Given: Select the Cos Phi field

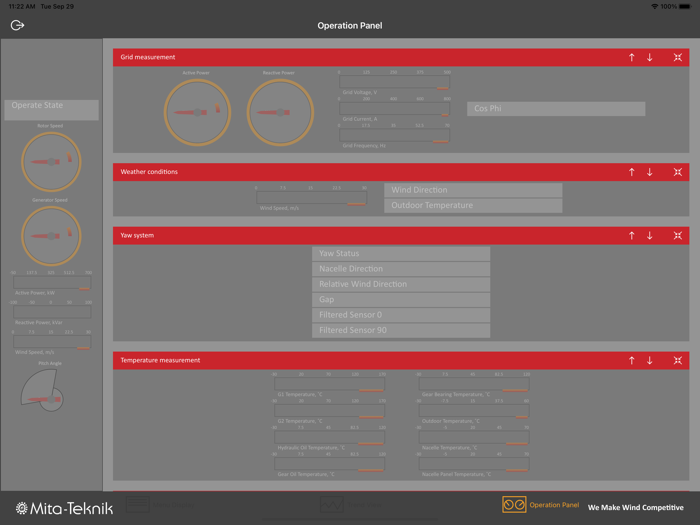Looking at the screenshot, I should click(x=556, y=108).
